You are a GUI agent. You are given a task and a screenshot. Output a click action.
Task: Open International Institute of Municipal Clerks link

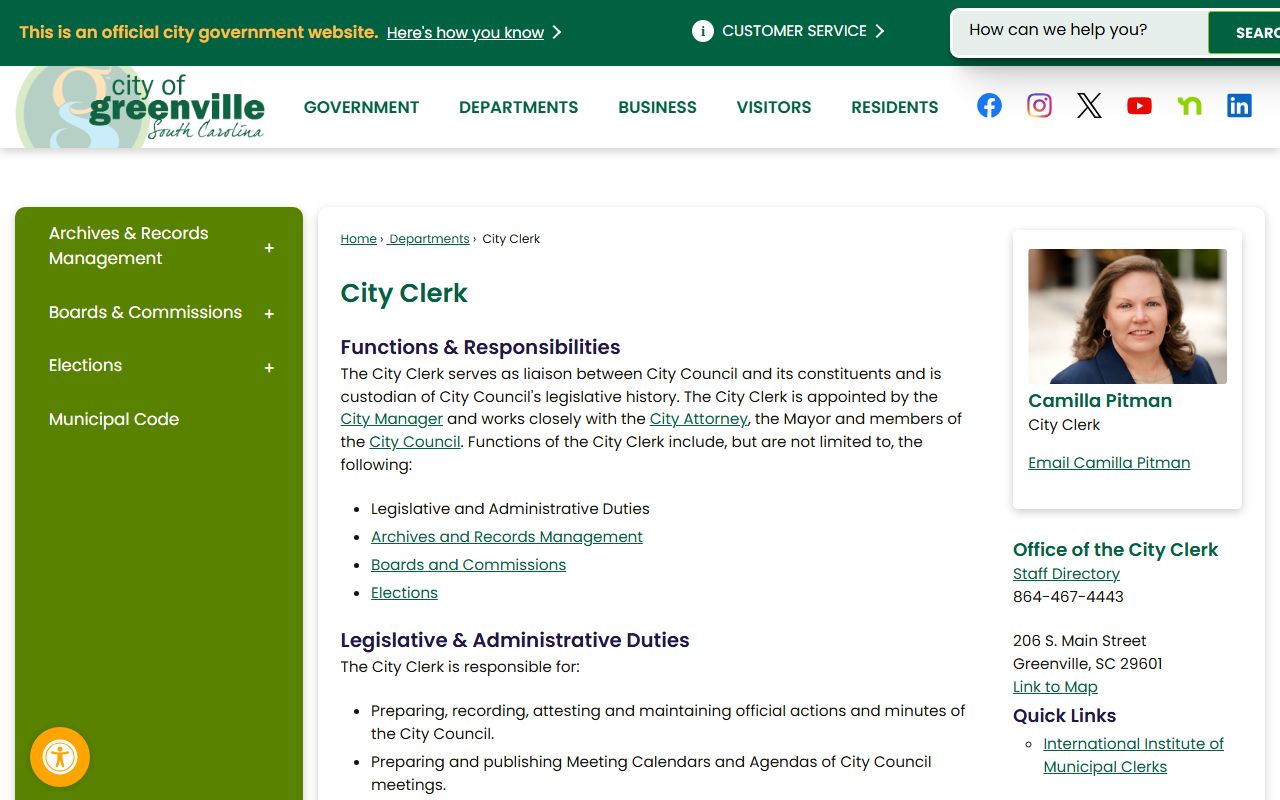click(1133, 755)
